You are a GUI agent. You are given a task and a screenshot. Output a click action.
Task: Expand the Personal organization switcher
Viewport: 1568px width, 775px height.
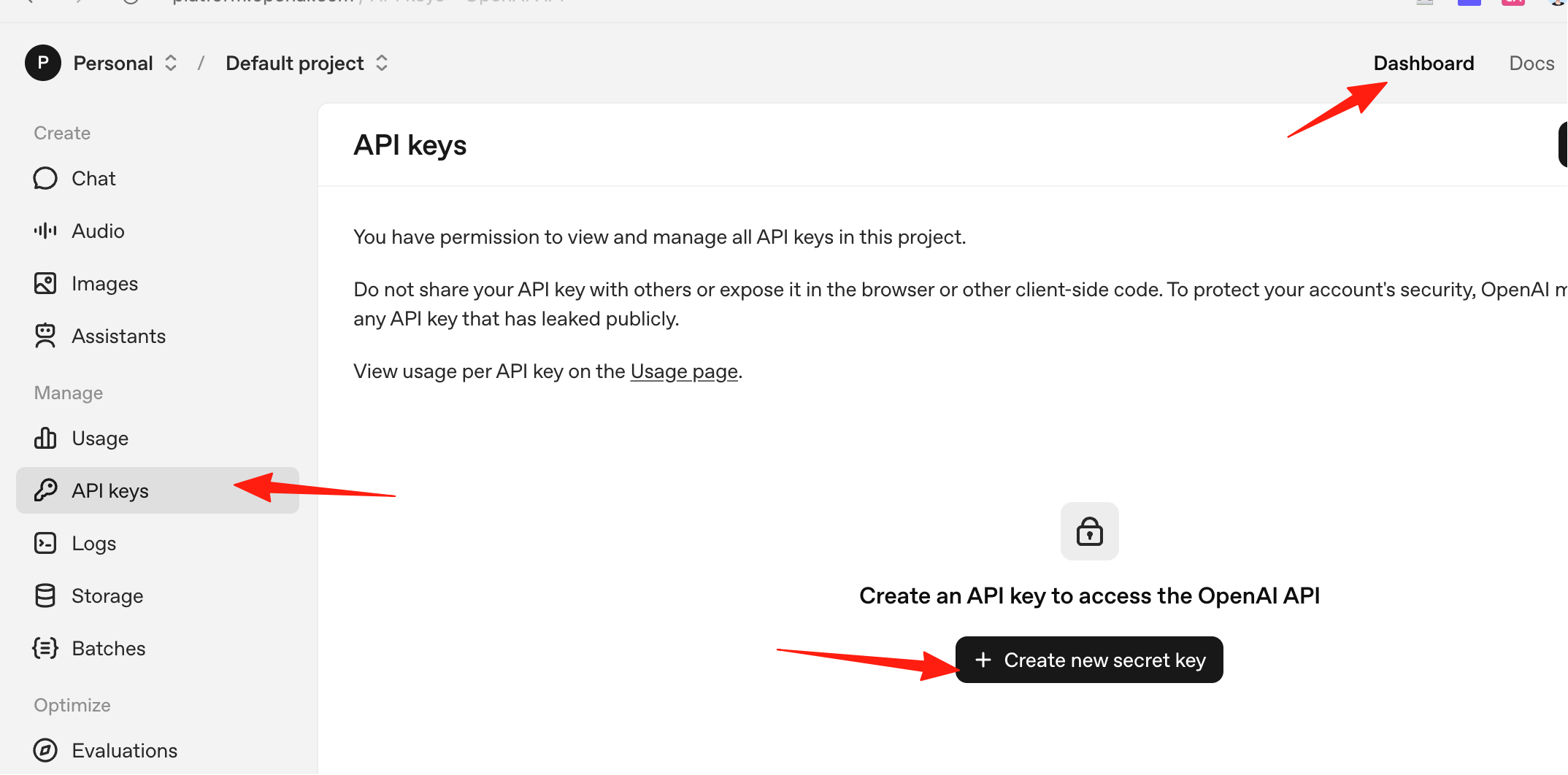(126, 63)
